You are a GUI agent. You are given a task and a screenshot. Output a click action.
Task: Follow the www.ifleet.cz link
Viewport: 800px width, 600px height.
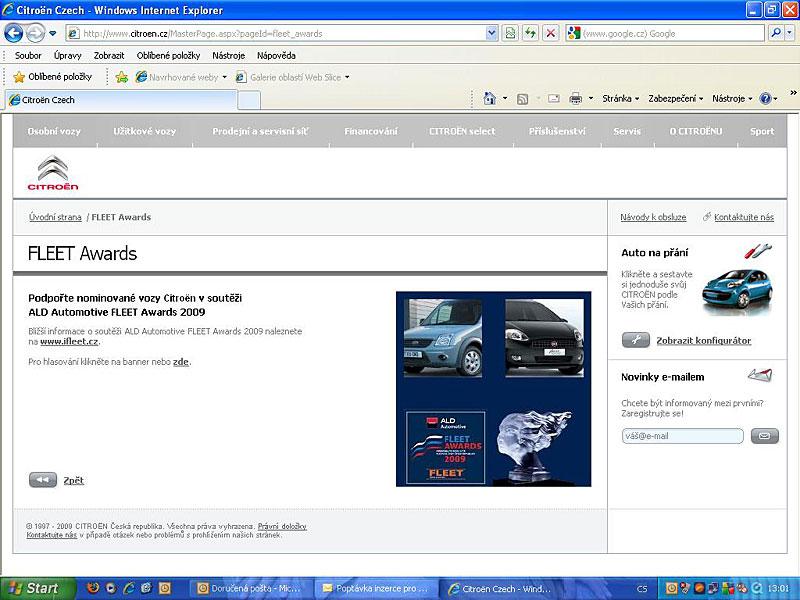coord(69,341)
